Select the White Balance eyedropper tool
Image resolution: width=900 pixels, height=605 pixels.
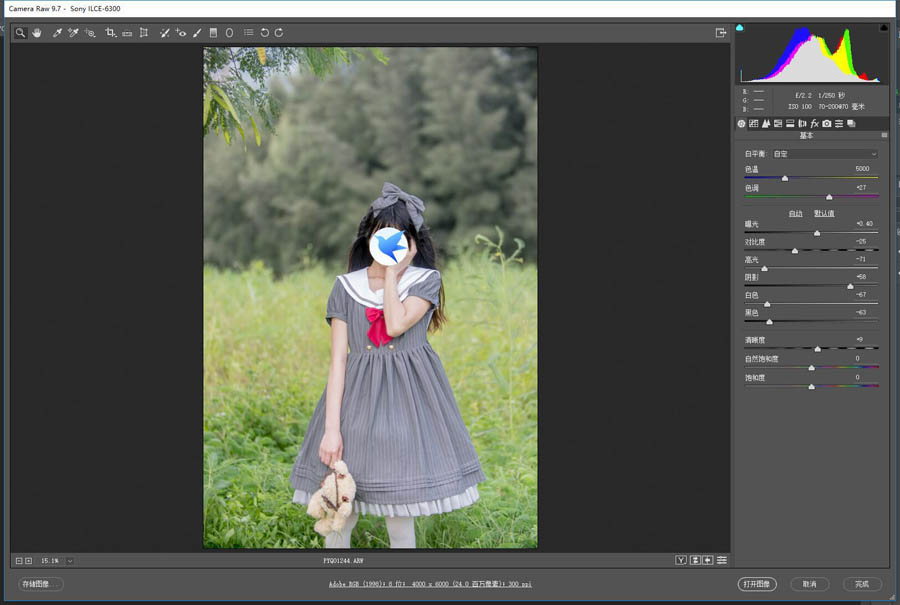click(x=56, y=32)
